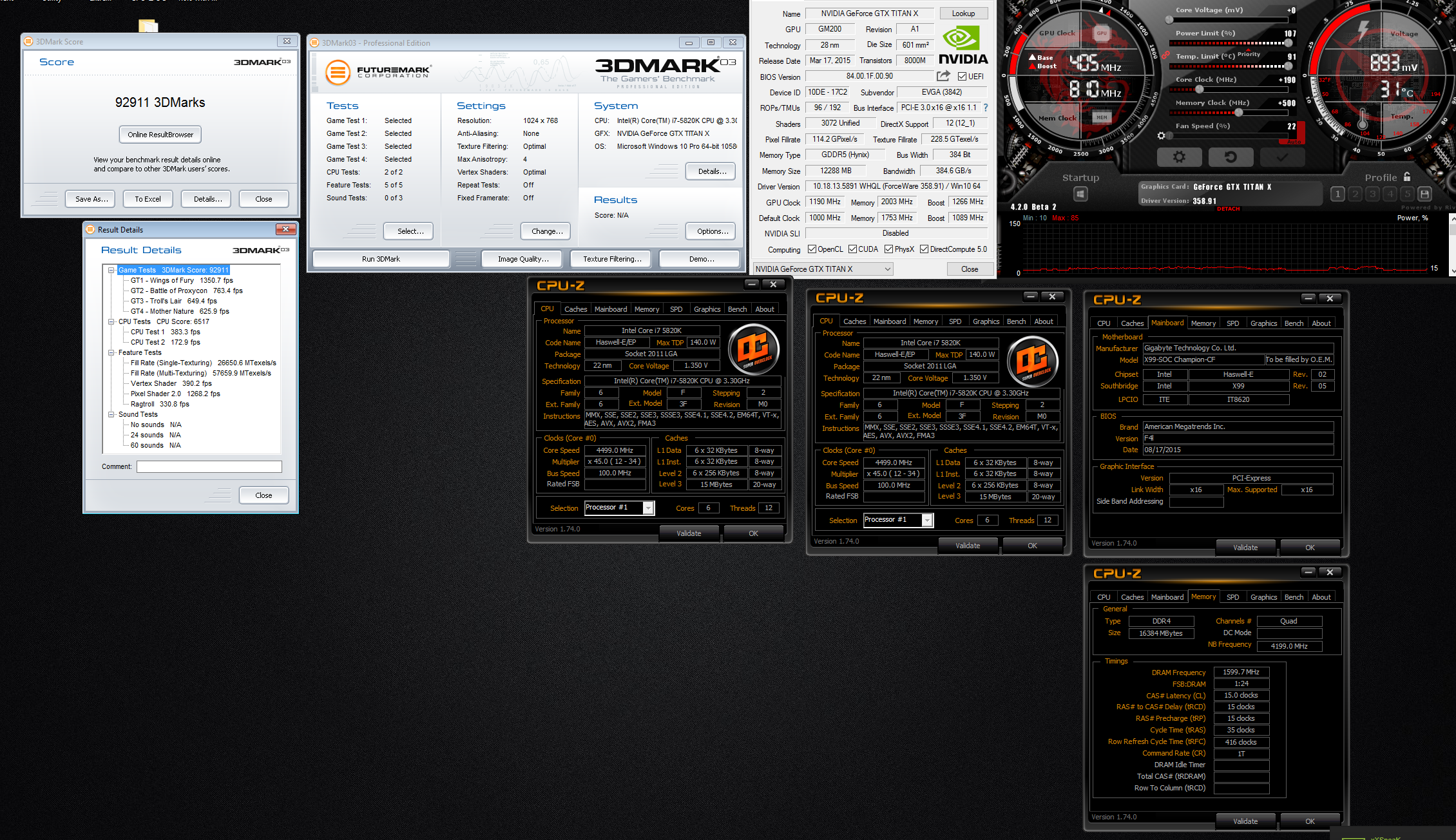This screenshot has height=840, width=1456.
Task: Select profile slot 5 in Afterburner
Action: point(1407,193)
